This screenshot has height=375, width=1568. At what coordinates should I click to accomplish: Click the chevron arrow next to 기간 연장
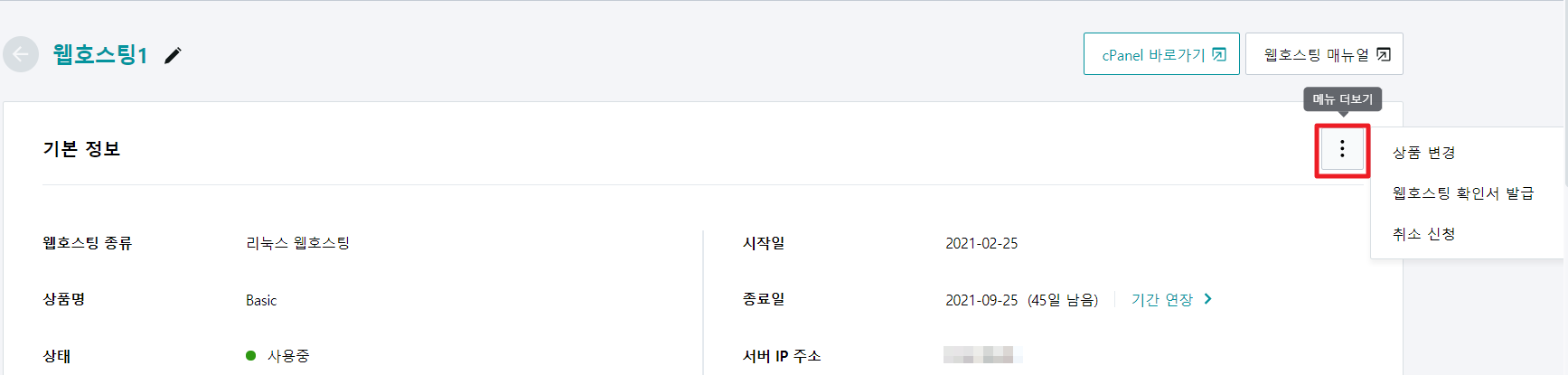tap(1208, 298)
